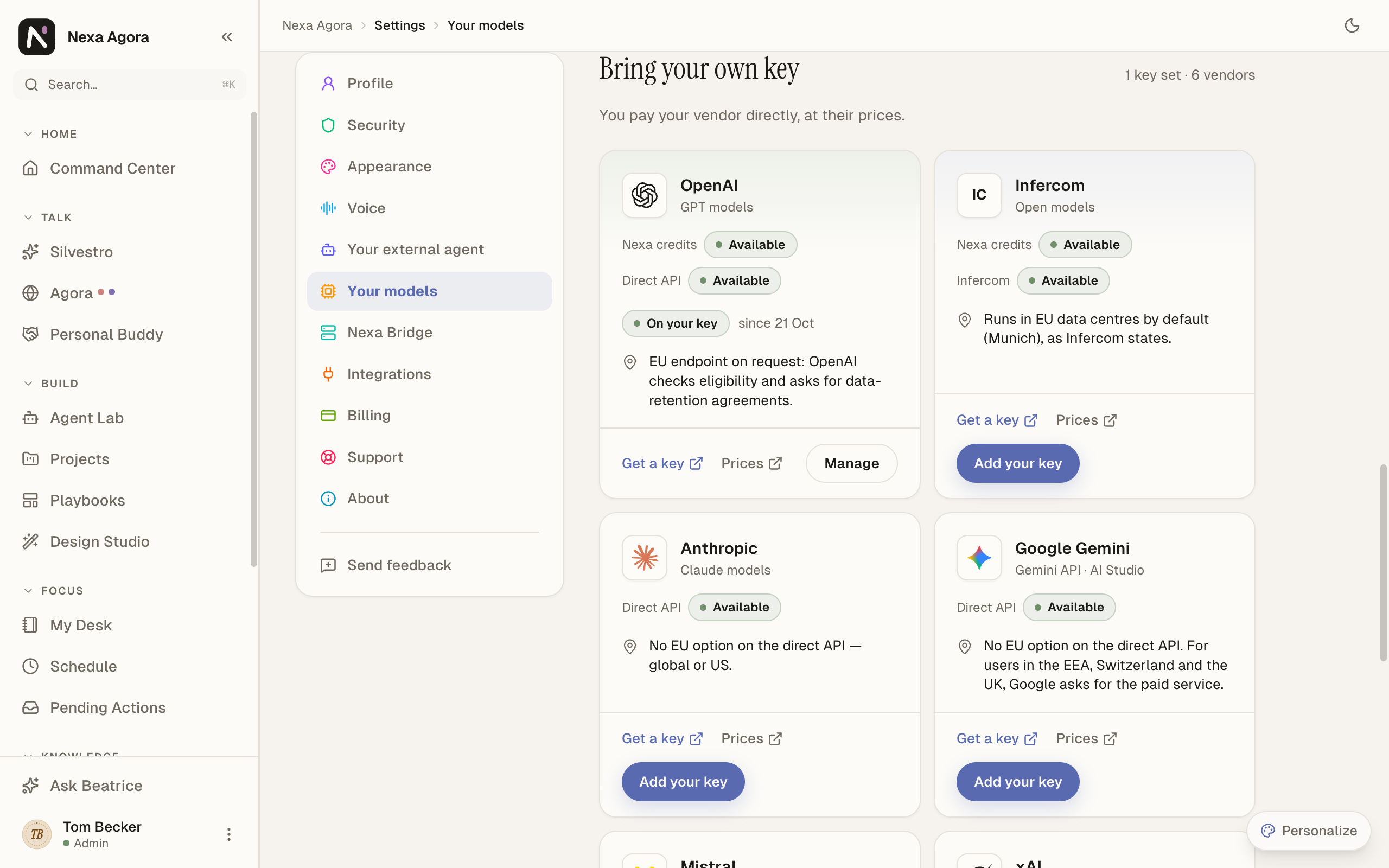Toggle dark mode moon icon

click(1352, 25)
